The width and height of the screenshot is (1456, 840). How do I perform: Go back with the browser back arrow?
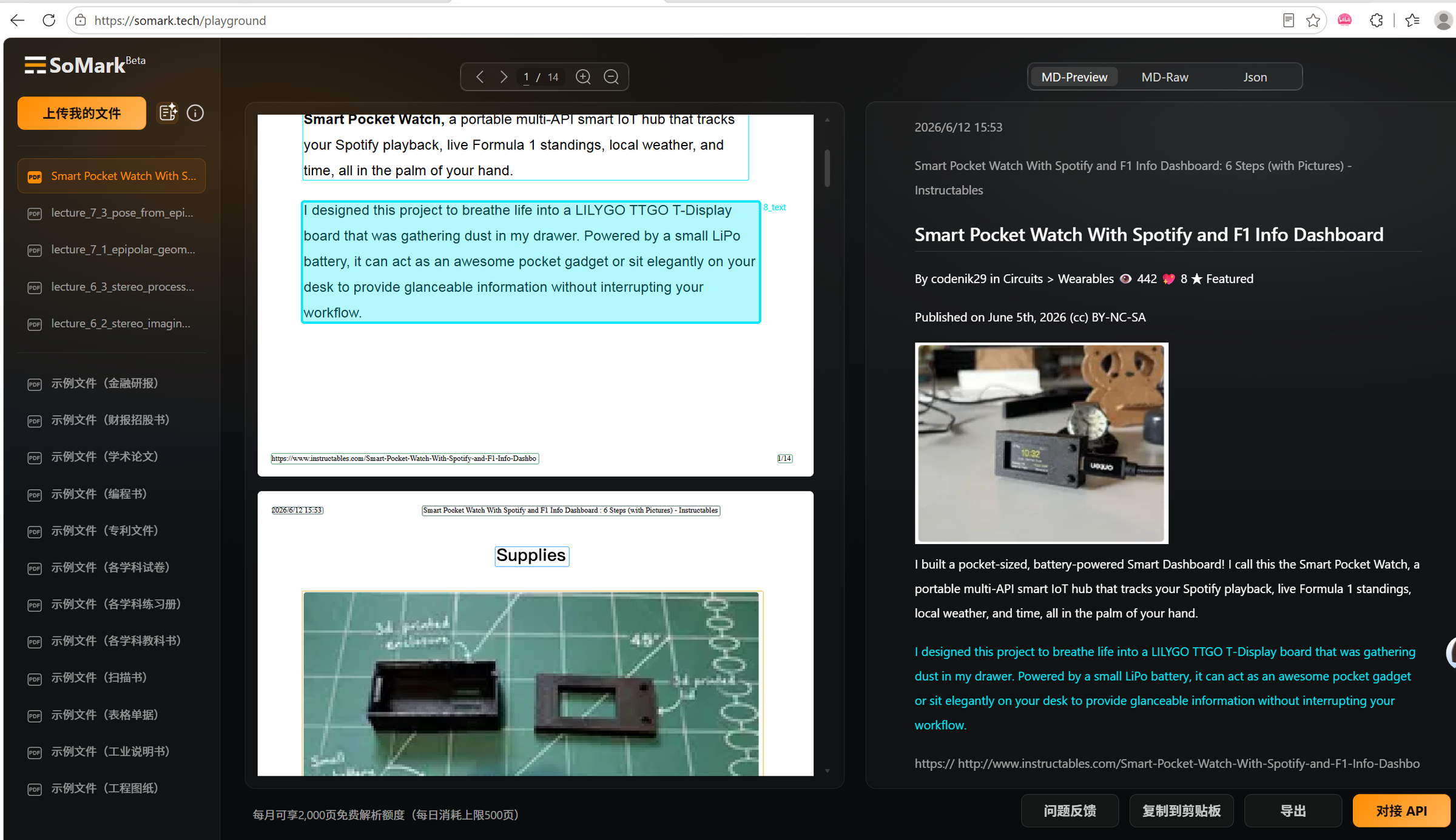pyautogui.click(x=18, y=21)
